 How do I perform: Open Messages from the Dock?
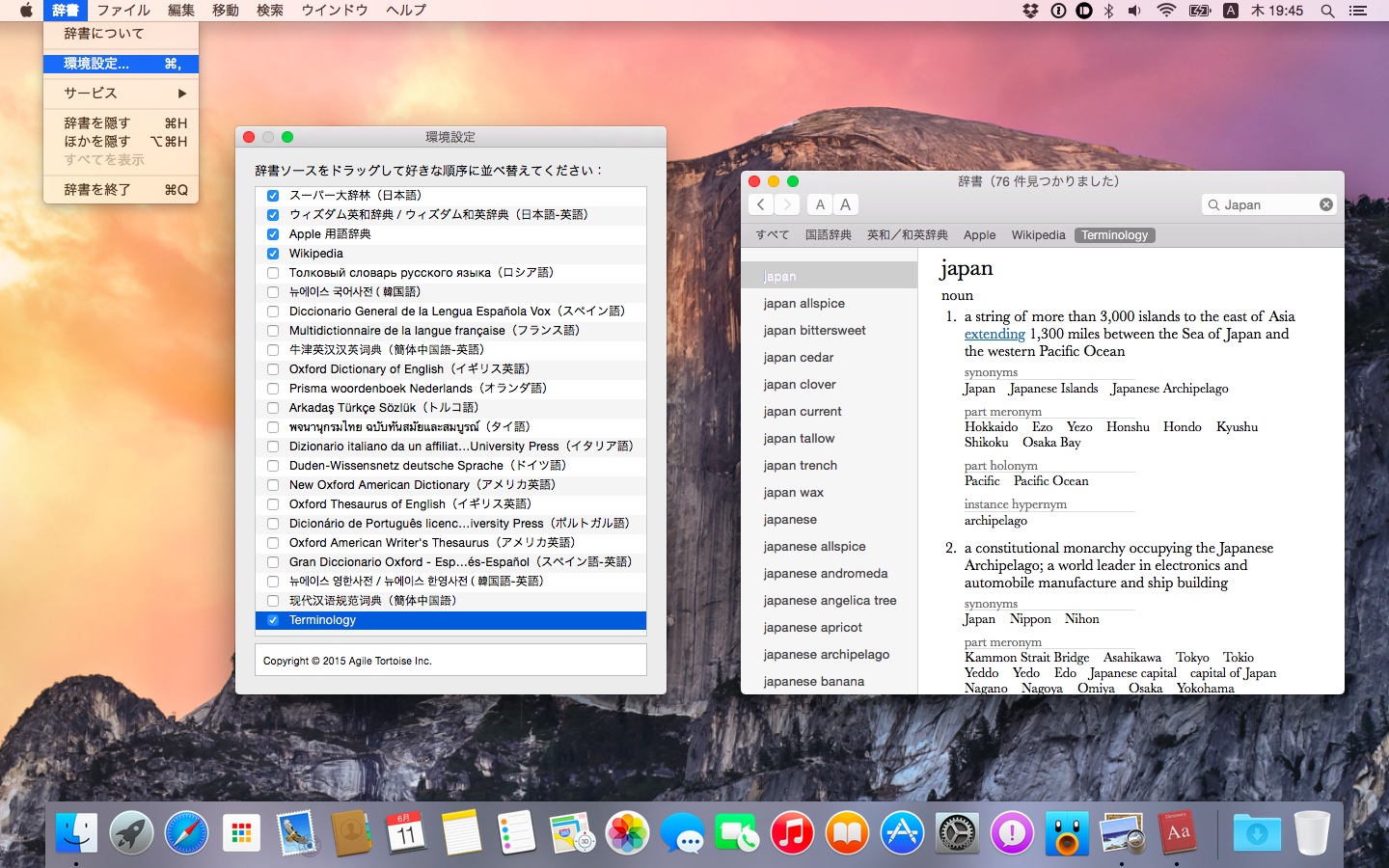(682, 832)
